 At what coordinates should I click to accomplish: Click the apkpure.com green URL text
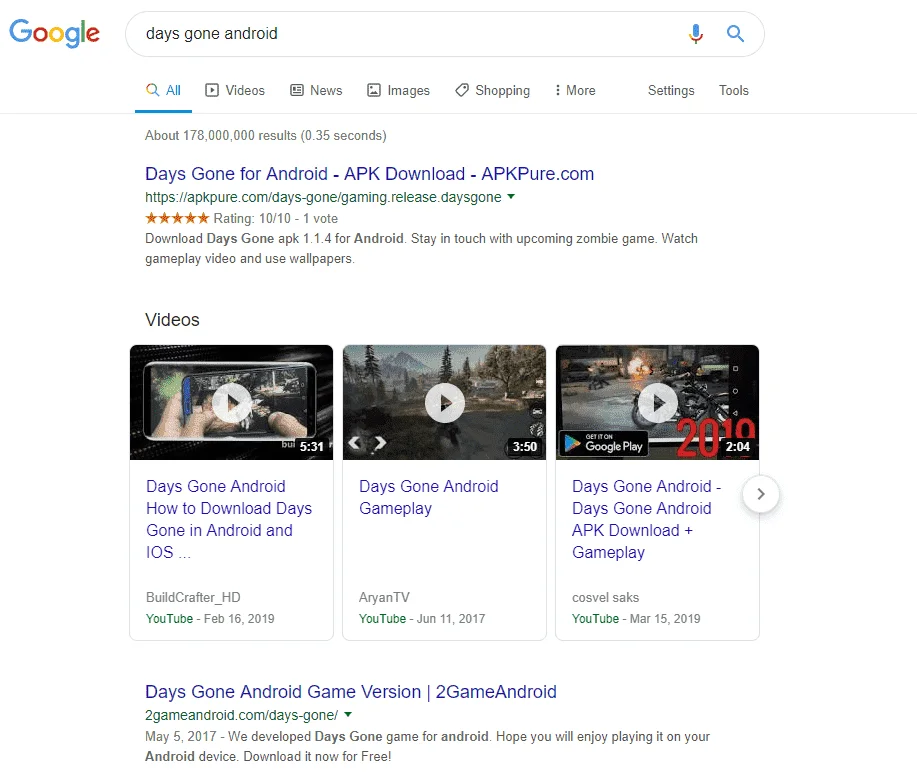(x=323, y=197)
